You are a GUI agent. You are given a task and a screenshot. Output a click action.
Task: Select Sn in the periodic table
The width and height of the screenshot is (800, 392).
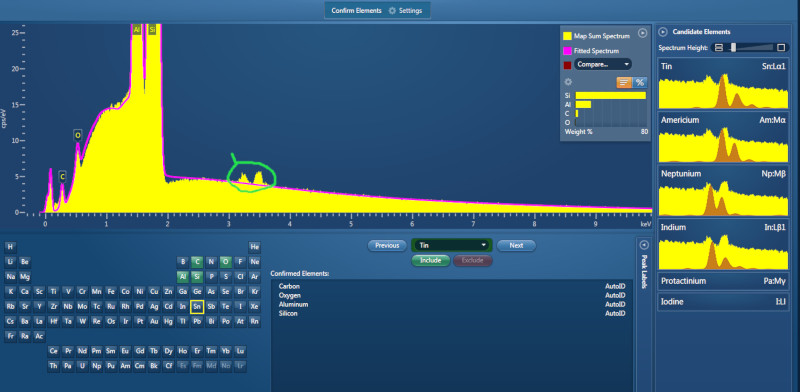(197, 306)
